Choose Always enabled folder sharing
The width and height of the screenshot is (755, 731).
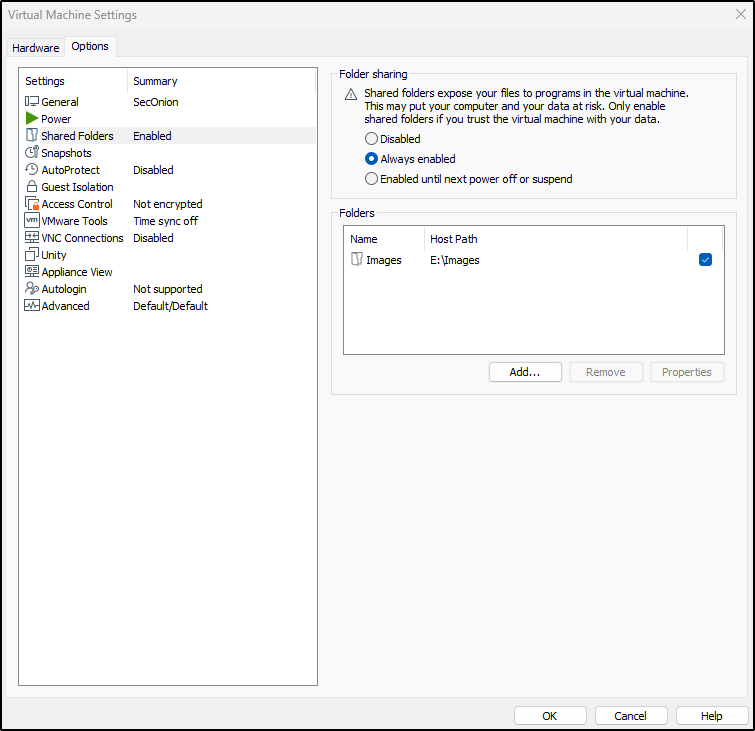(372, 159)
